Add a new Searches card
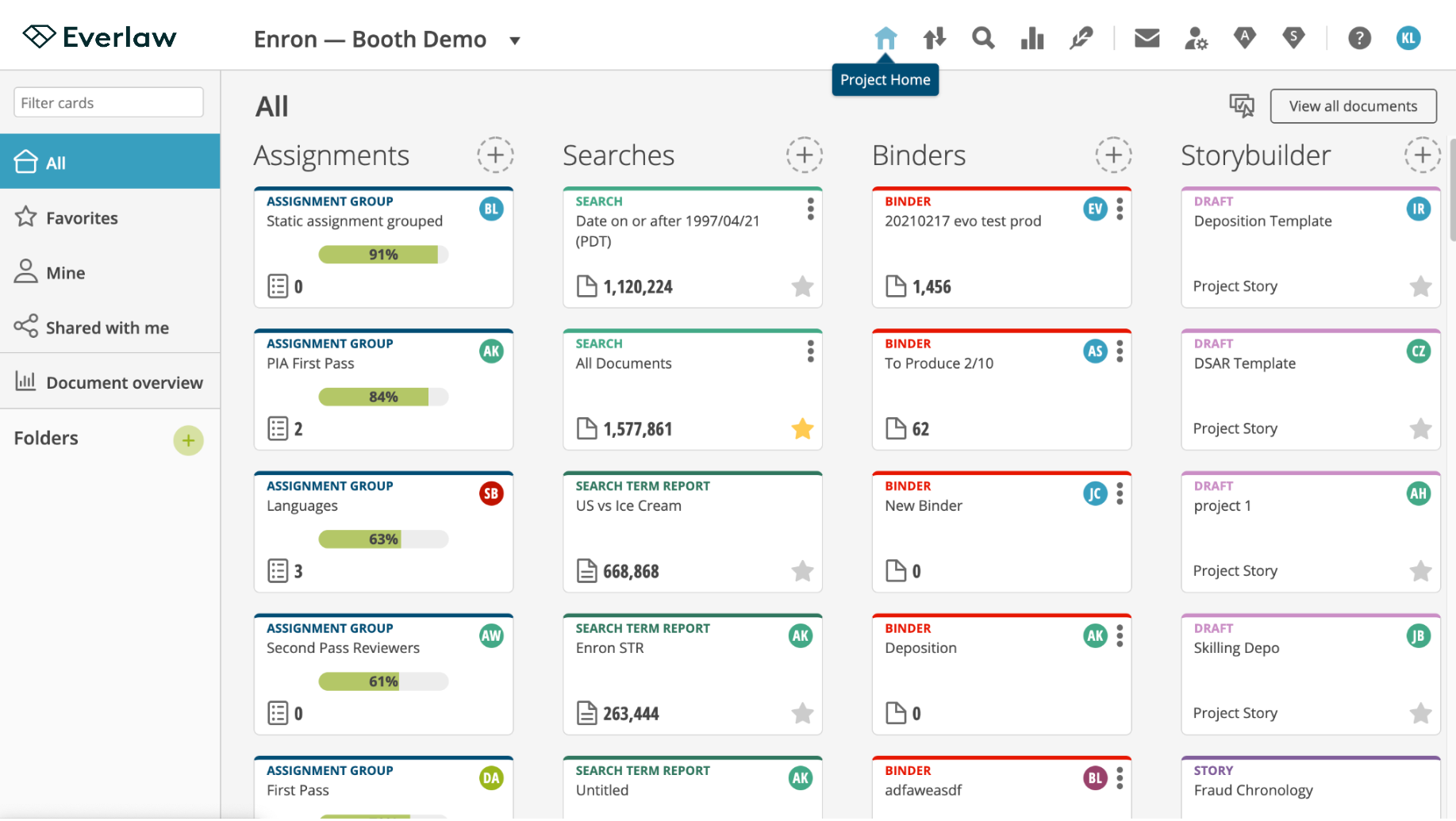Screen dimensions: 1456x821 [x=805, y=155]
